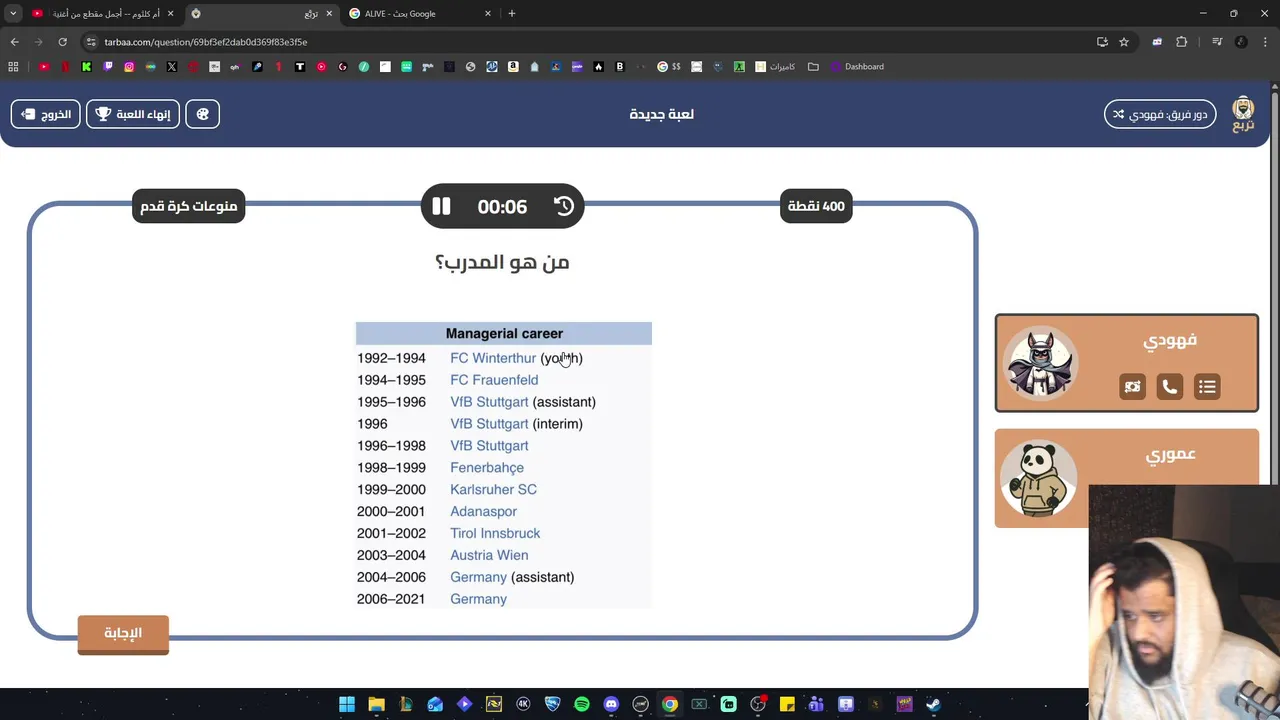This screenshot has width=1280, height=720.
Task: Click the فهودي team avatar
Action: tap(1041, 363)
